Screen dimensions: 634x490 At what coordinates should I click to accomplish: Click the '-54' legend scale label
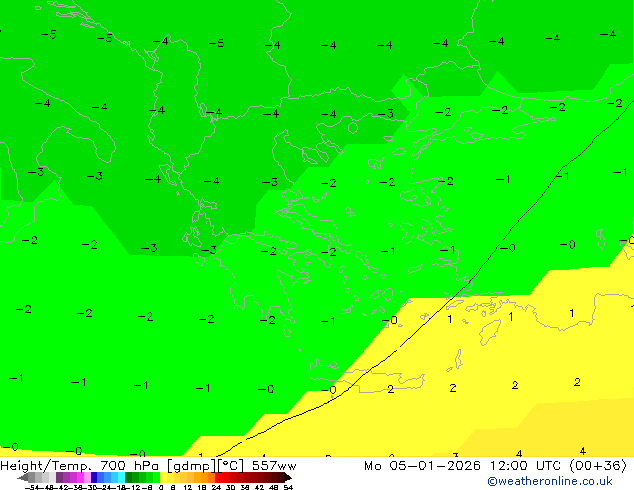pos(33,487)
